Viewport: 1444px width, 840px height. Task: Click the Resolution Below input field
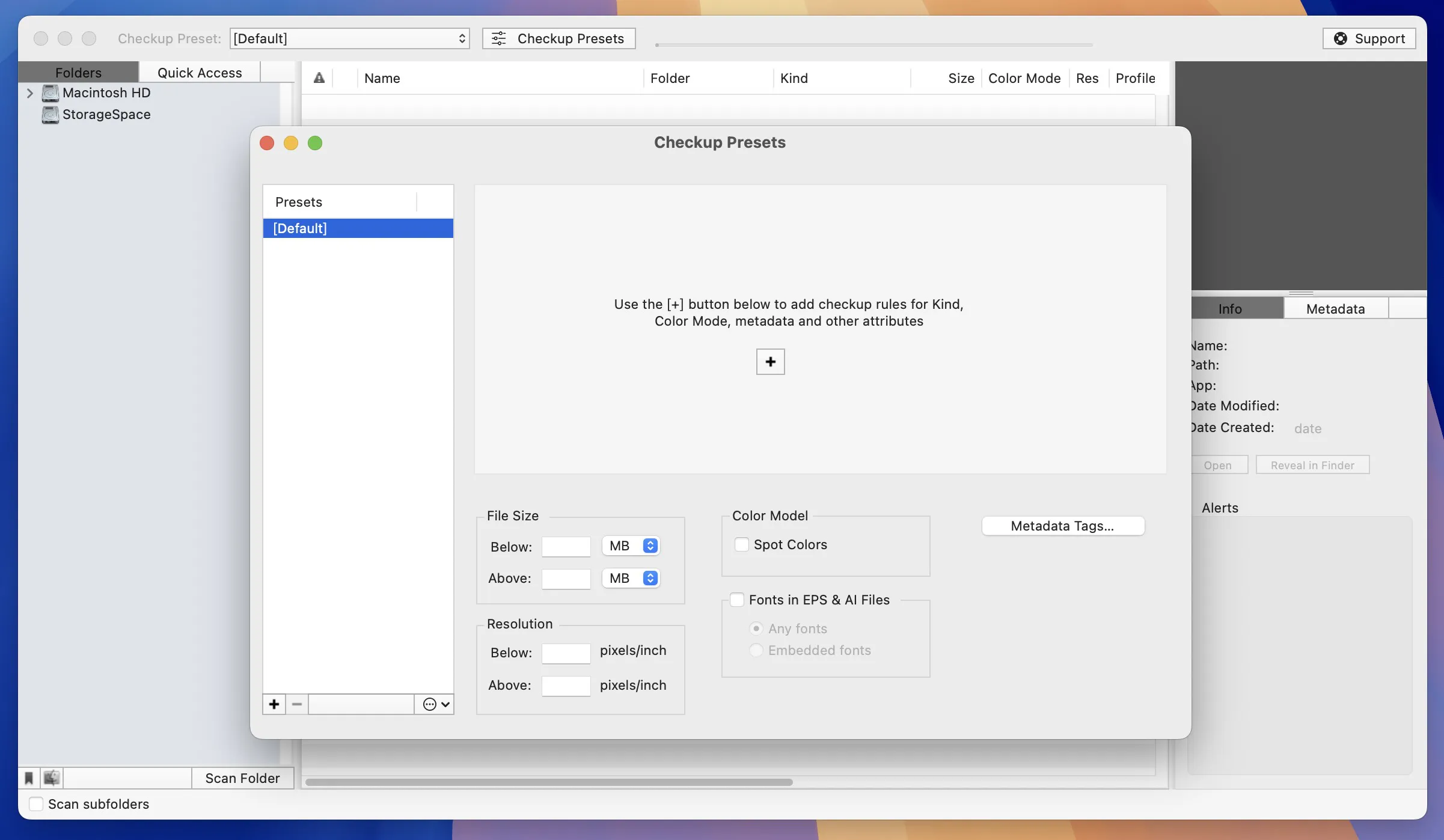pyautogui.click(x=566, y=653)
